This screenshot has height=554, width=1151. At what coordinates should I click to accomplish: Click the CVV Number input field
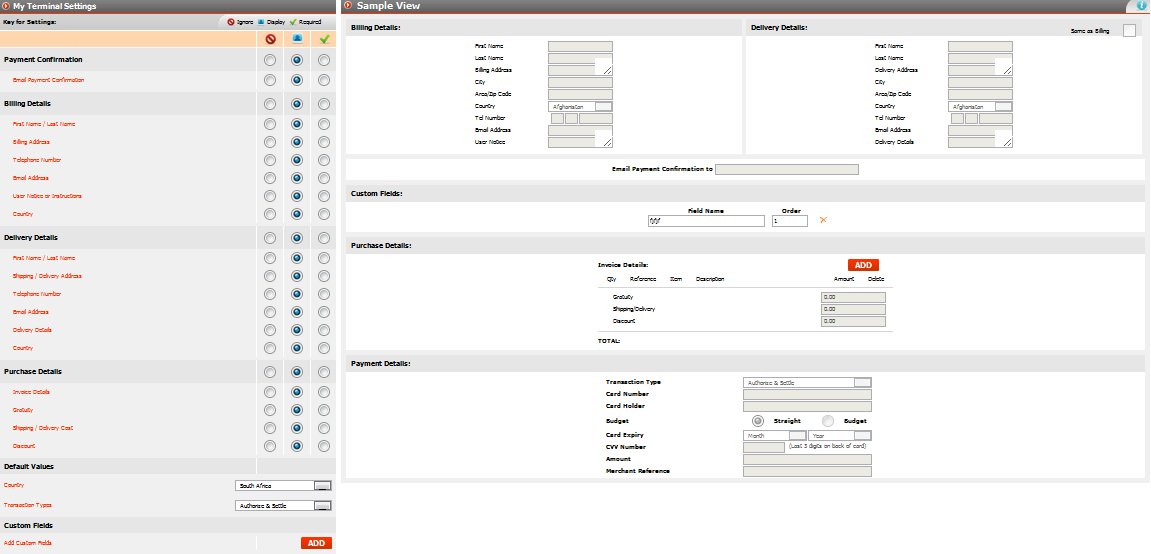click(x=764, y=447)
